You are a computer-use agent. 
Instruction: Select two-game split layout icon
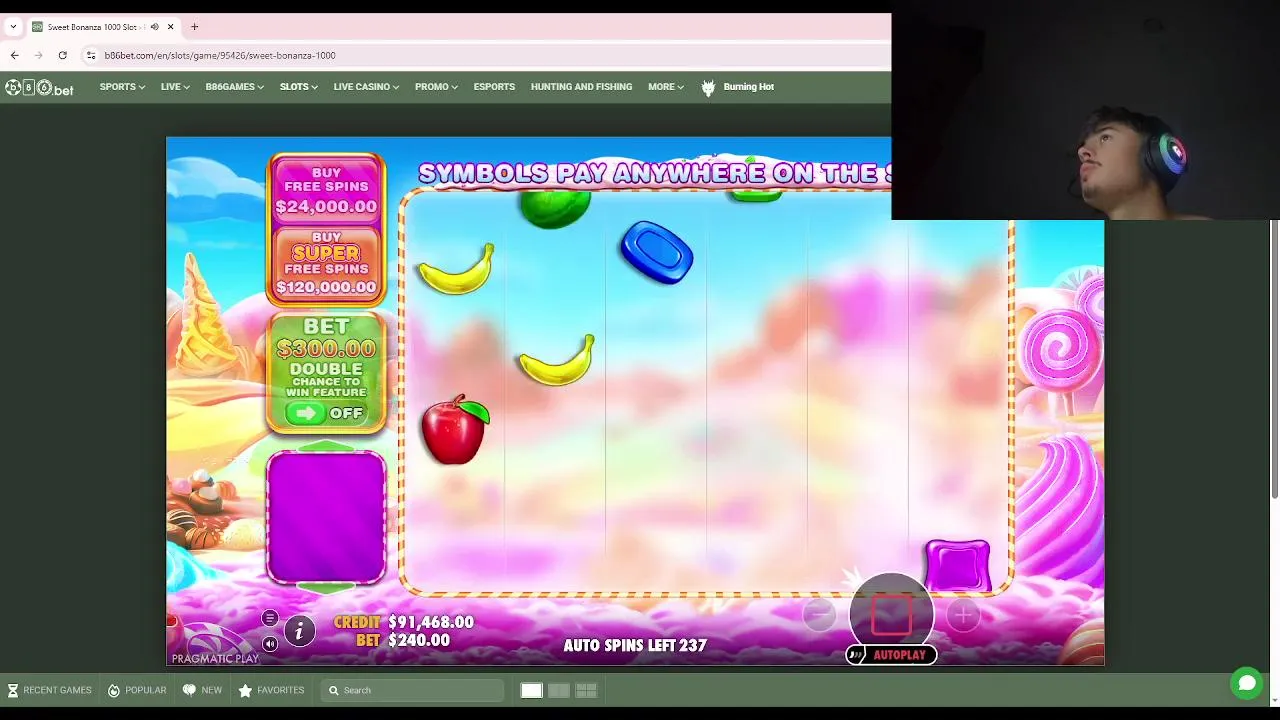point(559,690)
